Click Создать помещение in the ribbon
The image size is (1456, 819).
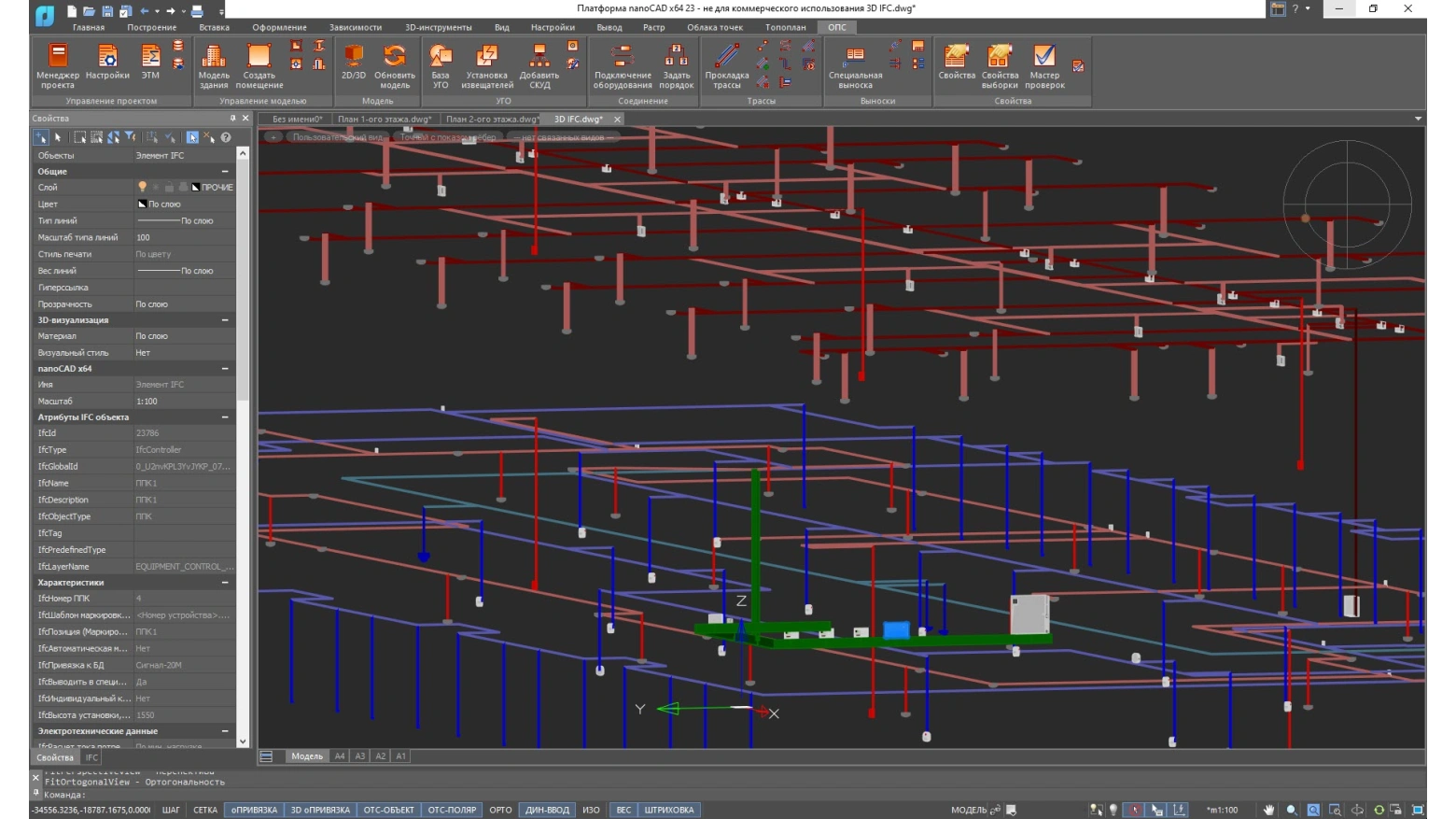(259, 65)
